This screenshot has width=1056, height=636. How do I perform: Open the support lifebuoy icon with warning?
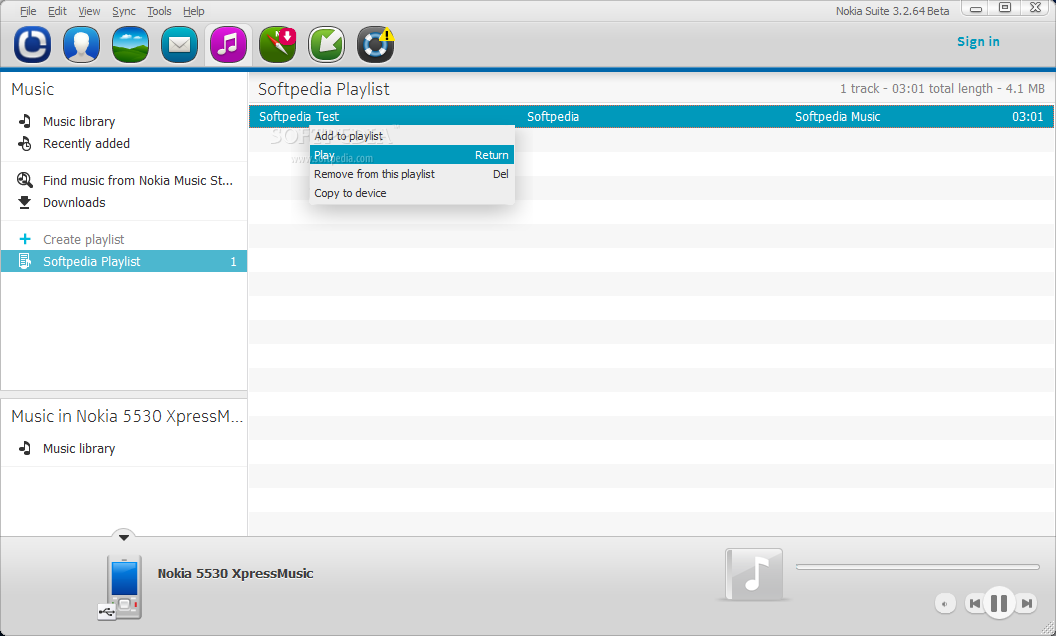[375, 44]
